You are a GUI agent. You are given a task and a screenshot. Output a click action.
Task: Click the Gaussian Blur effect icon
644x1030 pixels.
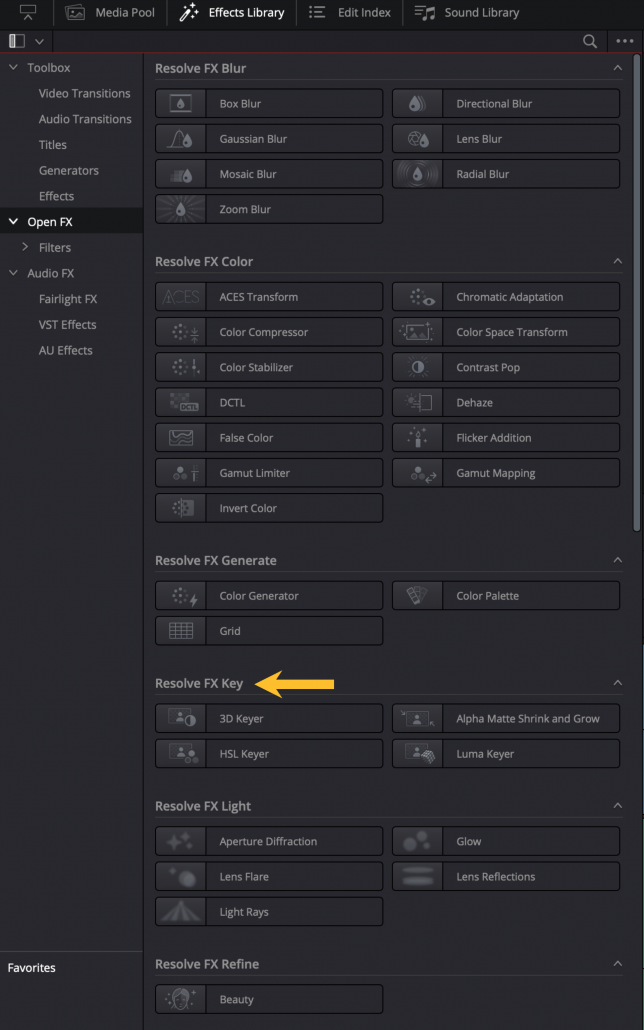(x=180, y=139)
